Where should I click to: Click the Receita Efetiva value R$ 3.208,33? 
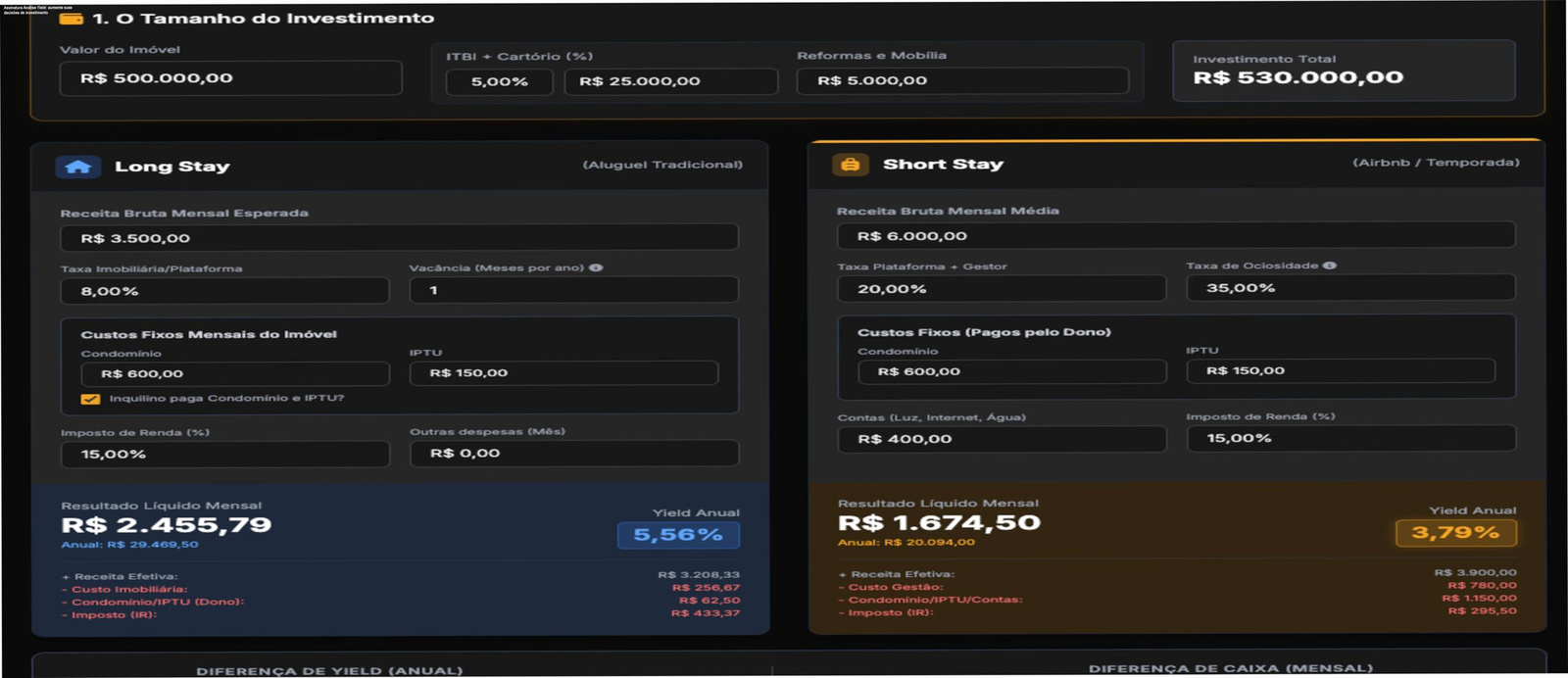click(699, 575)
